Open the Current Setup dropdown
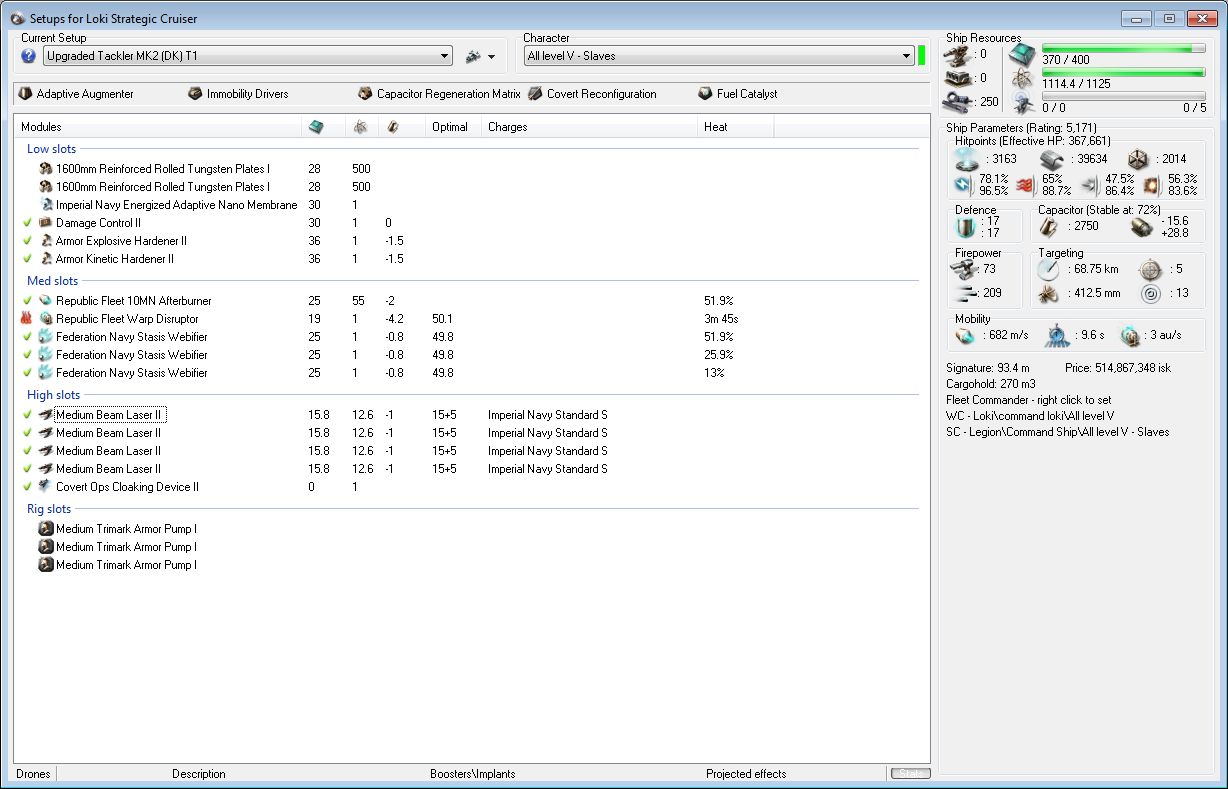The height and width of the screenshot is (789, 1228). 247,56
